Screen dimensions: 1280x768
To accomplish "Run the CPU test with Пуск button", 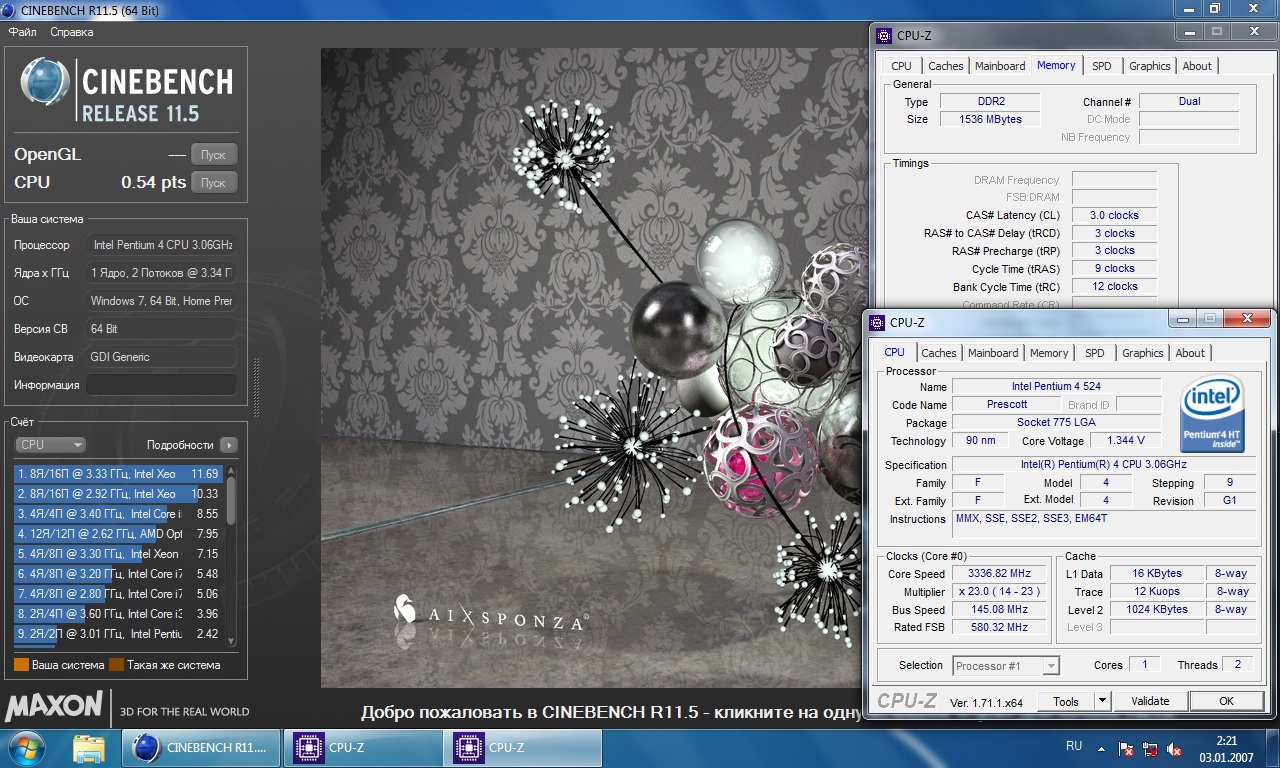I will (x=213, y=183).
